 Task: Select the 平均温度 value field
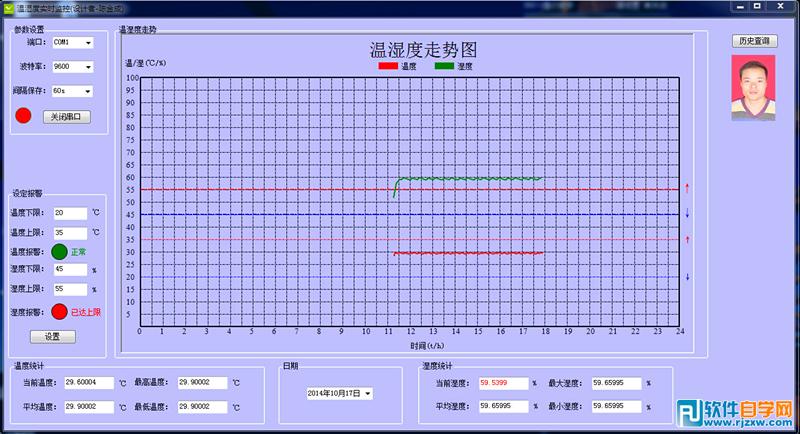[89, 407]
